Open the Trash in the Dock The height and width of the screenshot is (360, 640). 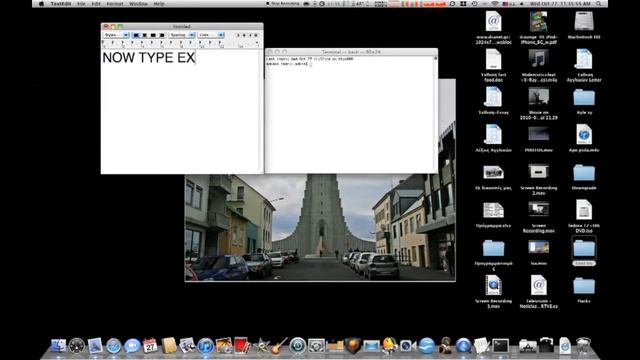pos(584,346)
